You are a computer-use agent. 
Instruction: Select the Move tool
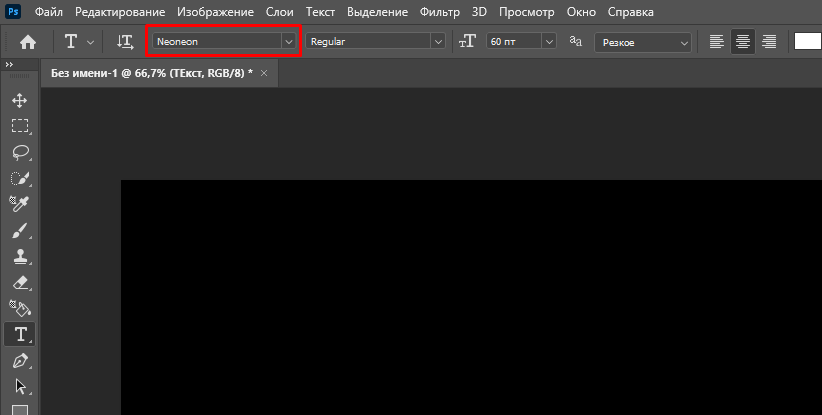coord(20,100)
